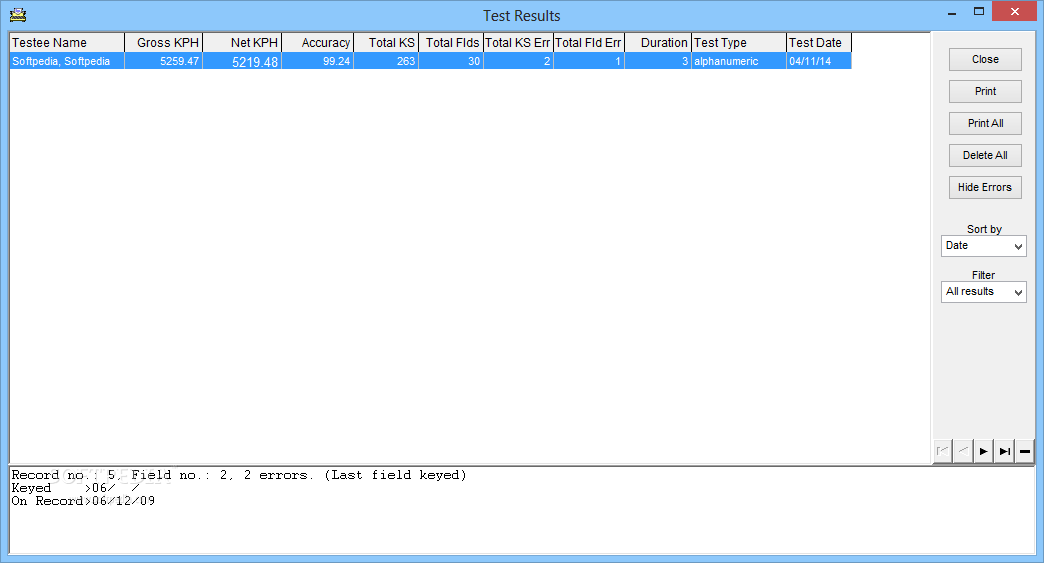Open the Sort by Date dropdown
1044x563 pixels.
983,246
